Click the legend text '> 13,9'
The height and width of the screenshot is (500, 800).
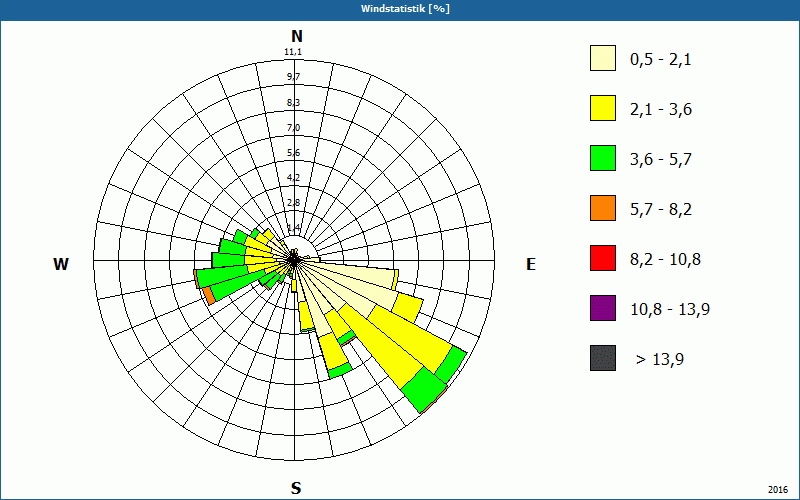coord(660,360)
